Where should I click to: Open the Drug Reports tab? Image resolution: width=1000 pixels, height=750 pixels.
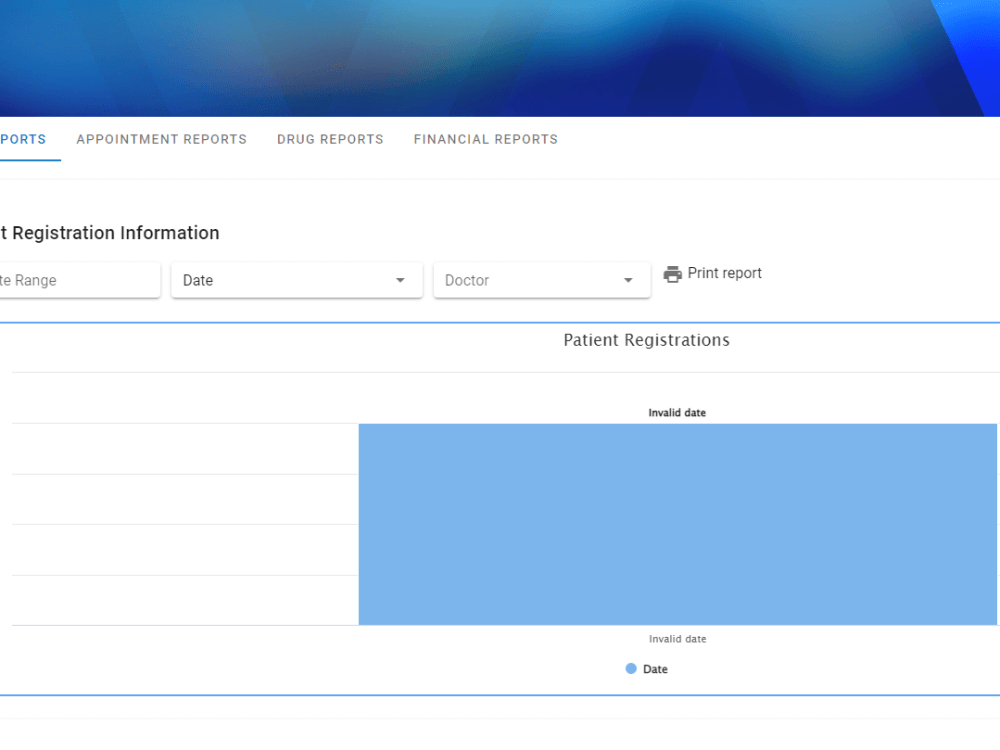tap(330, 139)
